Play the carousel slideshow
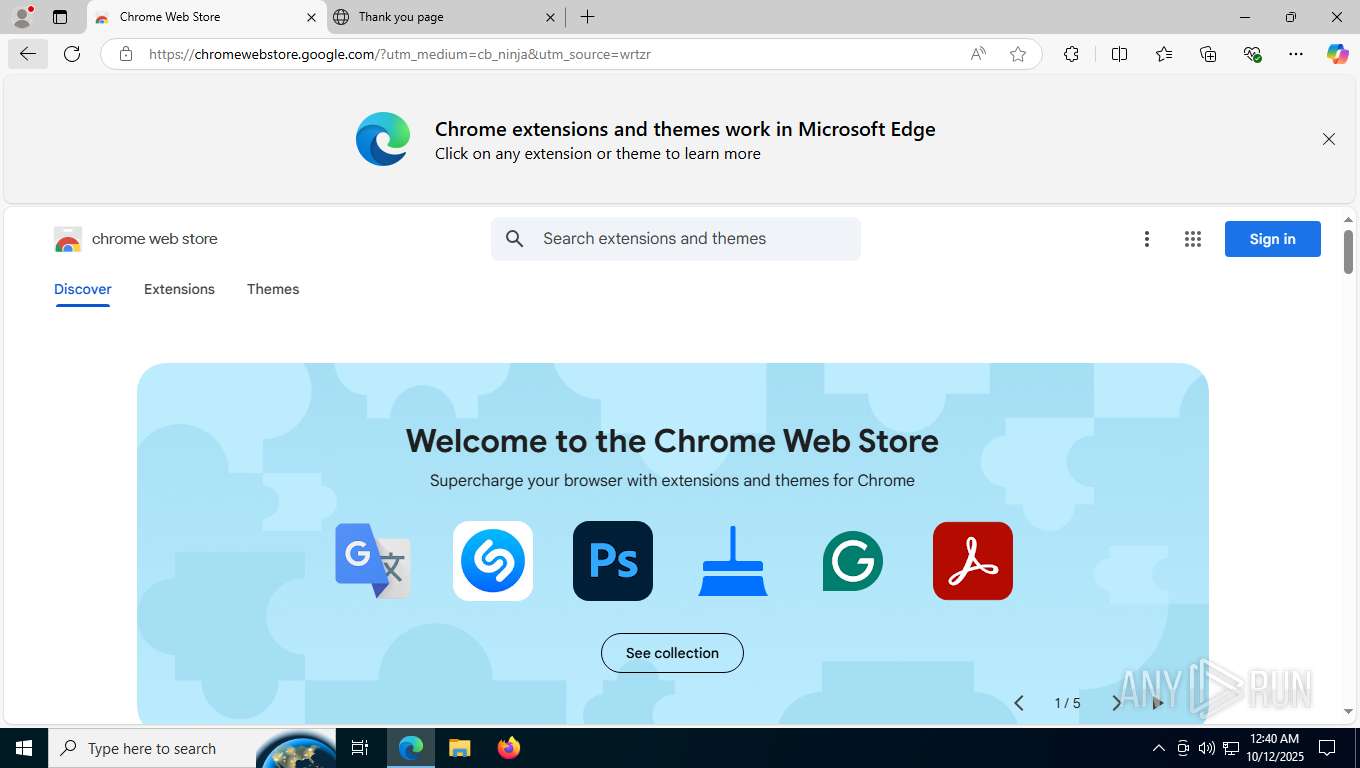 [1158, 703]
